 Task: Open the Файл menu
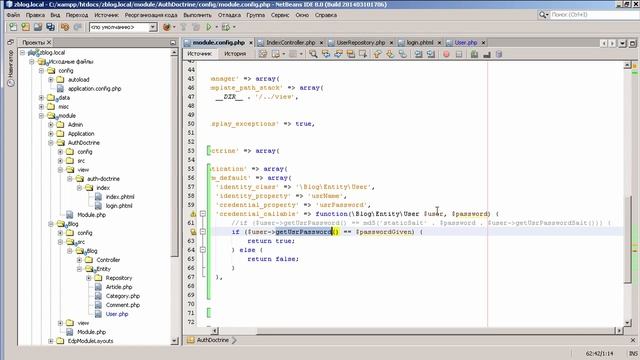13,15
